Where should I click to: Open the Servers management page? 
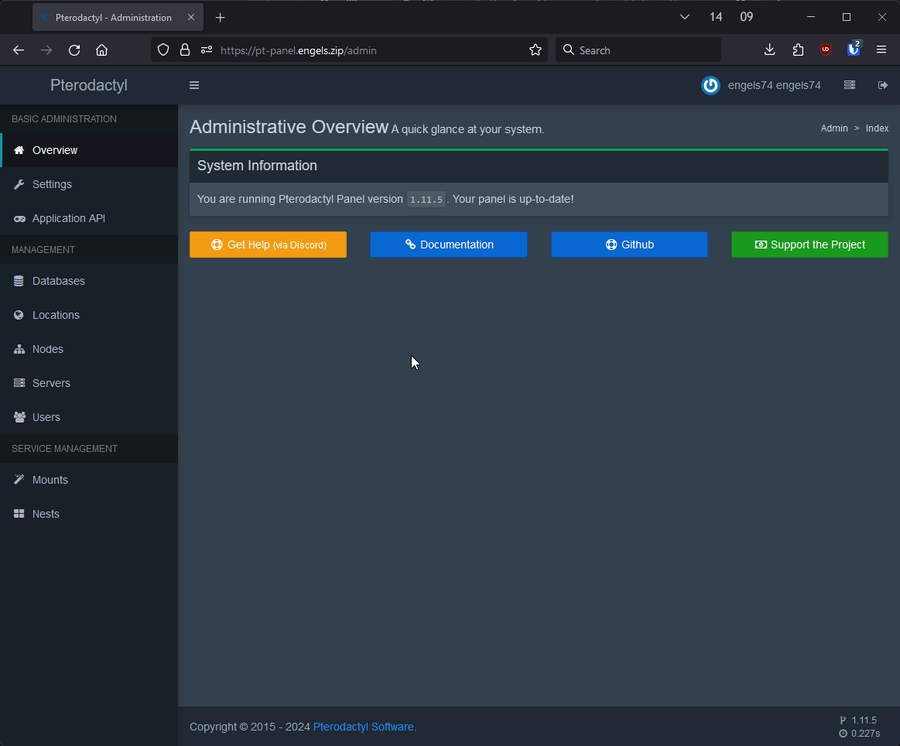[x=51, y=383]
